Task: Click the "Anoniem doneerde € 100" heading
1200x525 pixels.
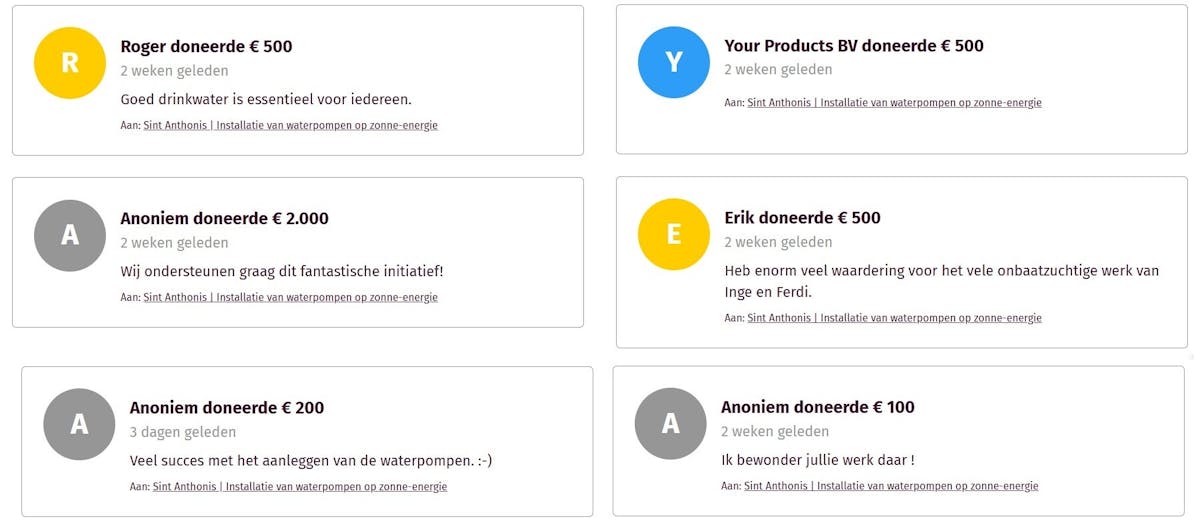Action: pos(818,407)
